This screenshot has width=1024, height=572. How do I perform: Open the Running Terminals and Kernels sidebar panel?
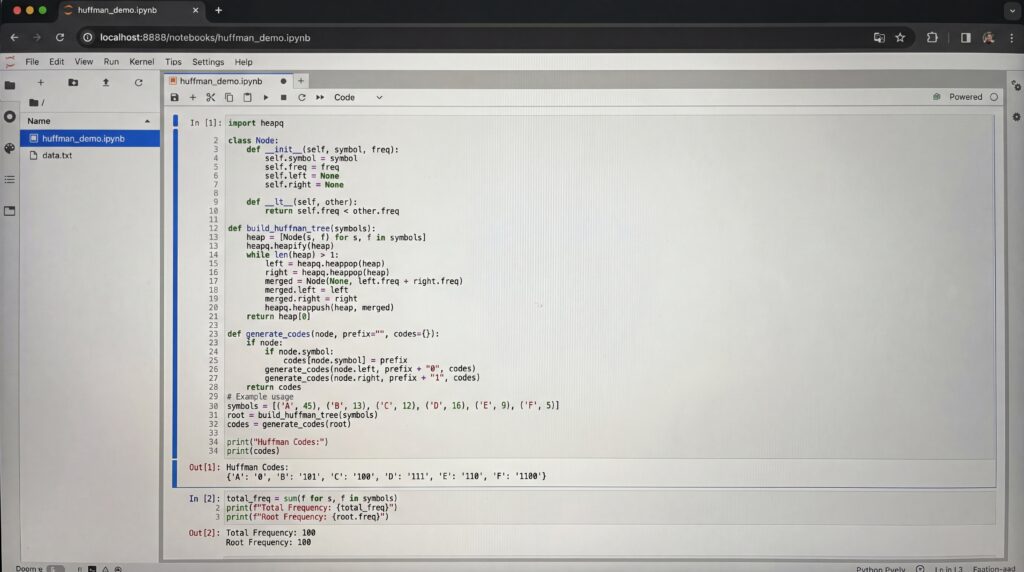pos(10,116)
